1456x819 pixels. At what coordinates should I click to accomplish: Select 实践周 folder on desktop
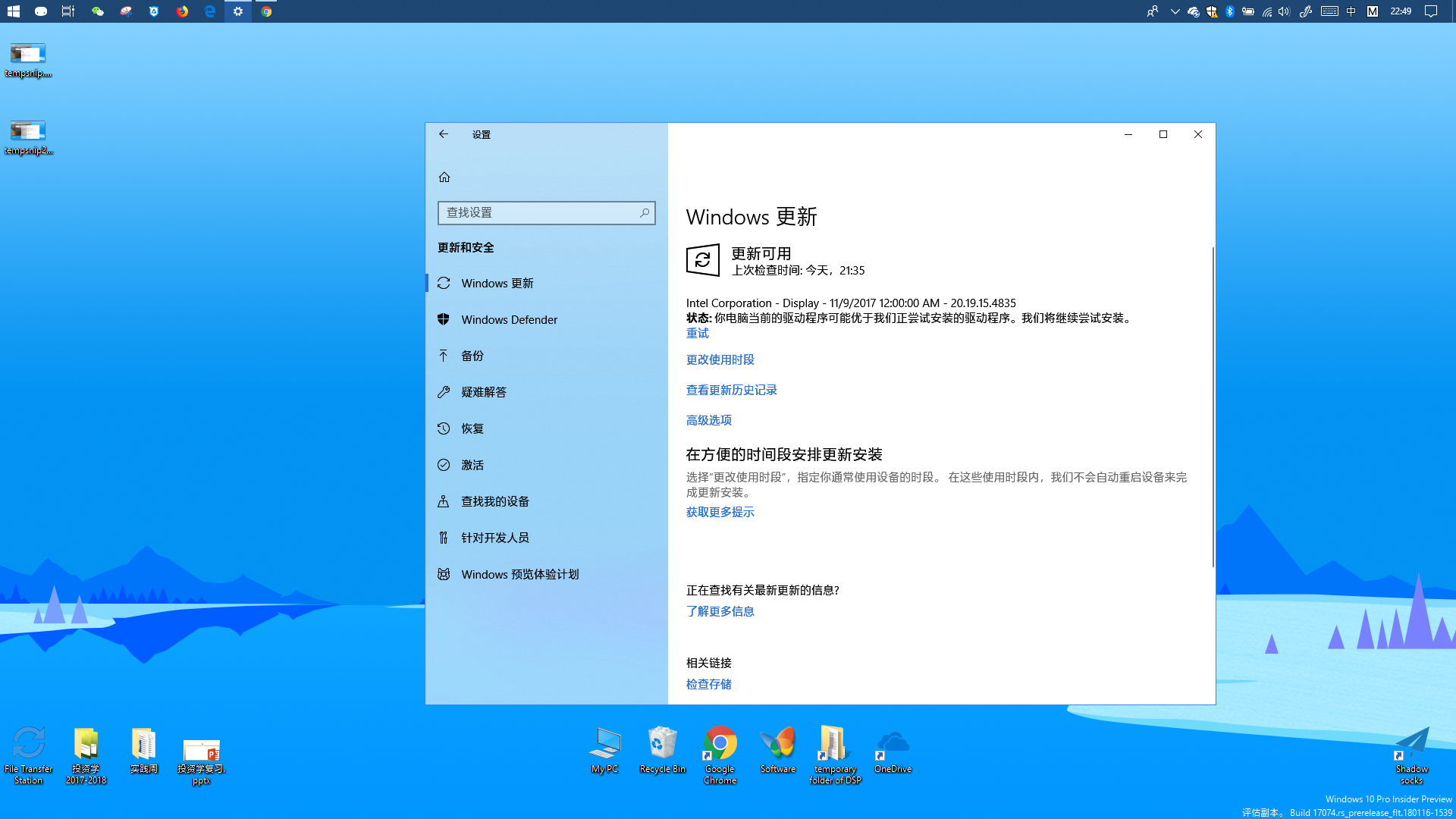(143, 751)
